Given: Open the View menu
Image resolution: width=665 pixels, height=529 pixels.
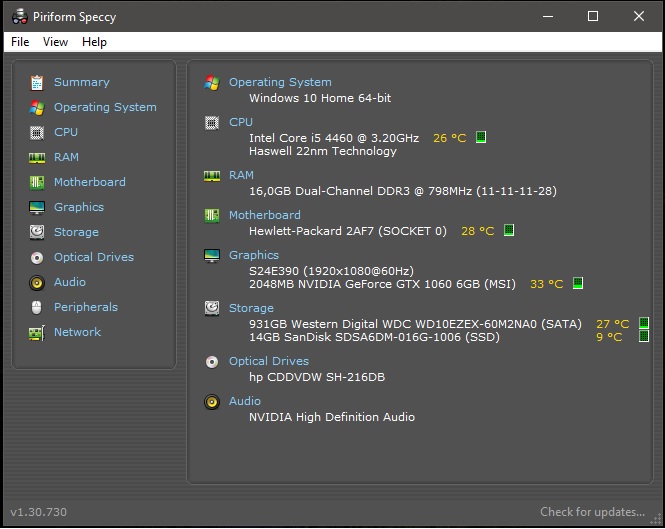Looking at the screenshot, I should [x=55, y=42].
